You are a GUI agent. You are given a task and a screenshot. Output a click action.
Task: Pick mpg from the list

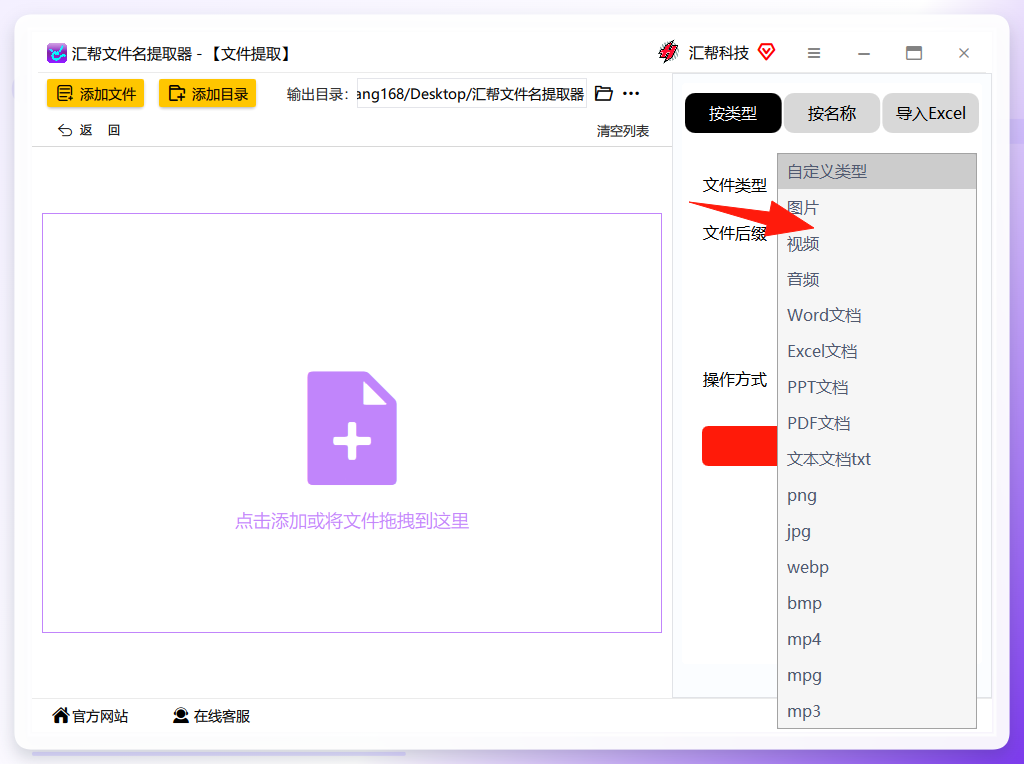pyautogui.click(x=876, y=675)
